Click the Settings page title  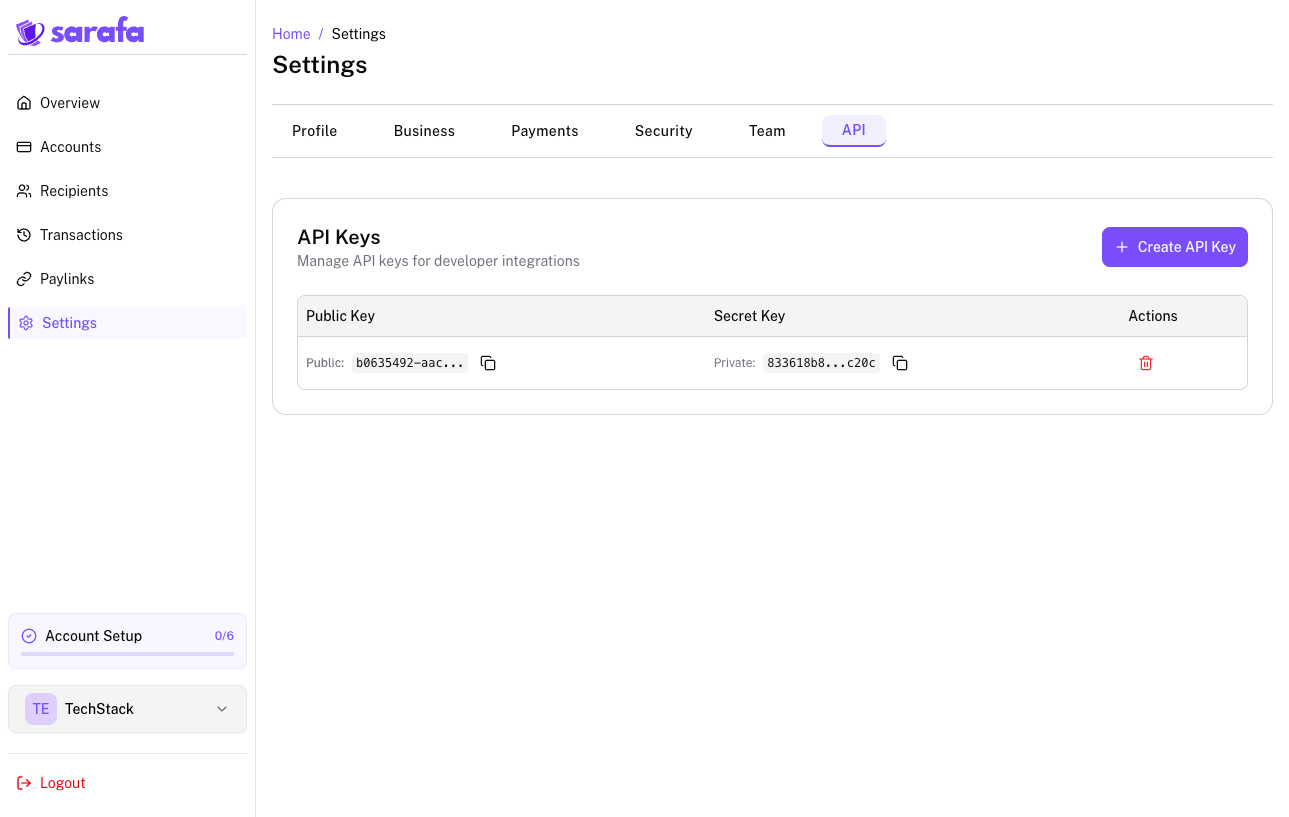[320, 65]
